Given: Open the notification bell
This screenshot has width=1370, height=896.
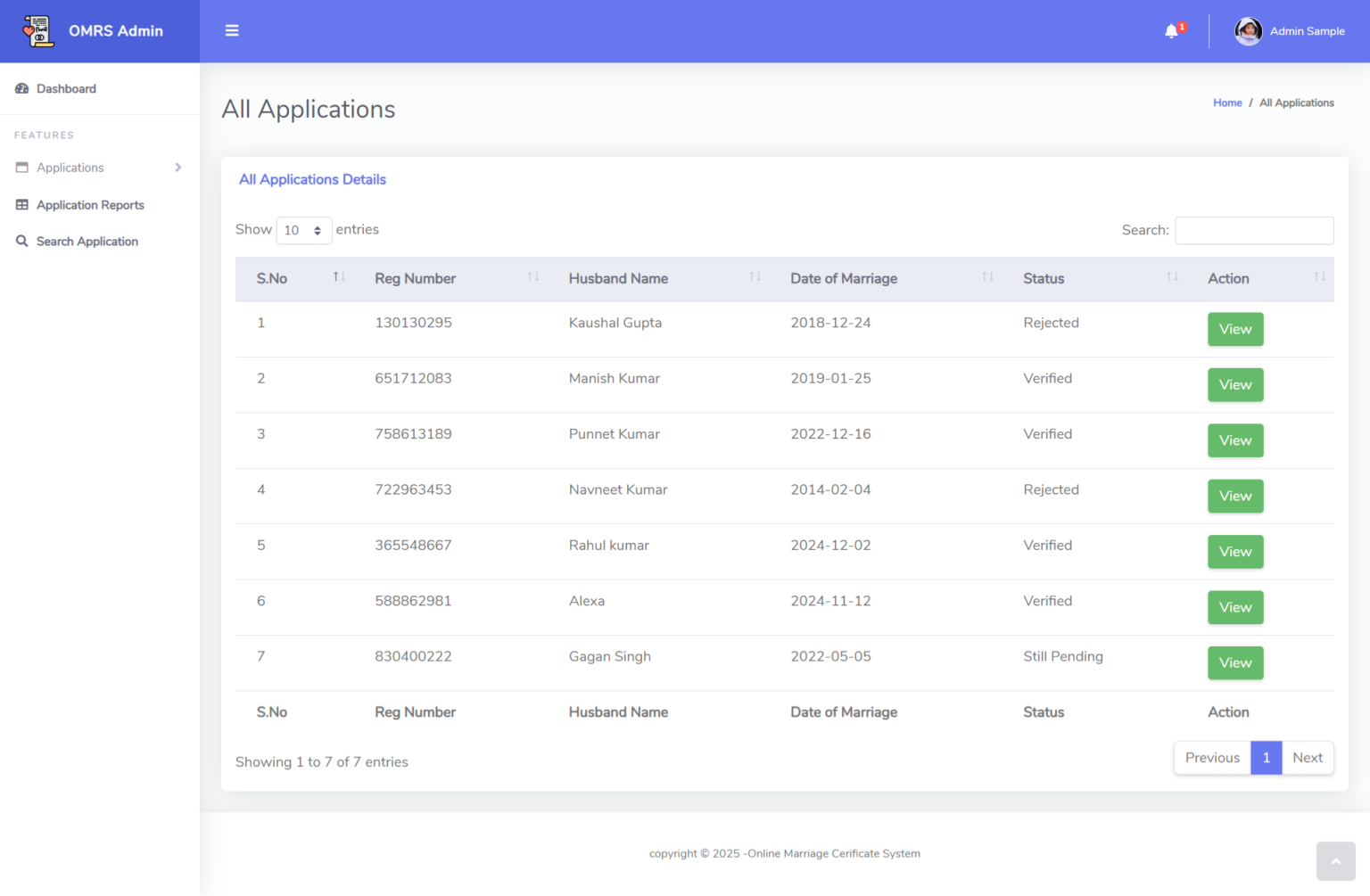Looking at the screenshot, I should click(x=1171, y=30).
